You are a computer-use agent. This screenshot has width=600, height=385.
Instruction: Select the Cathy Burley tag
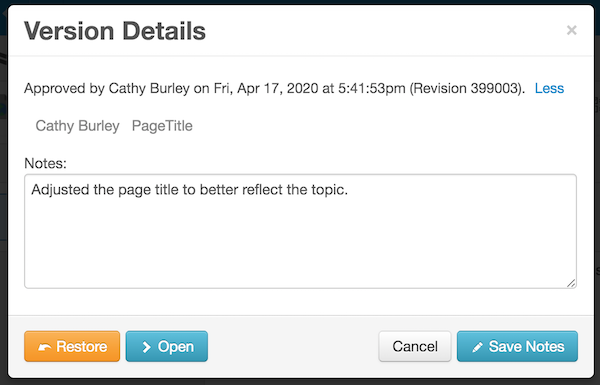pyautogui.click(x=77, y=126)
